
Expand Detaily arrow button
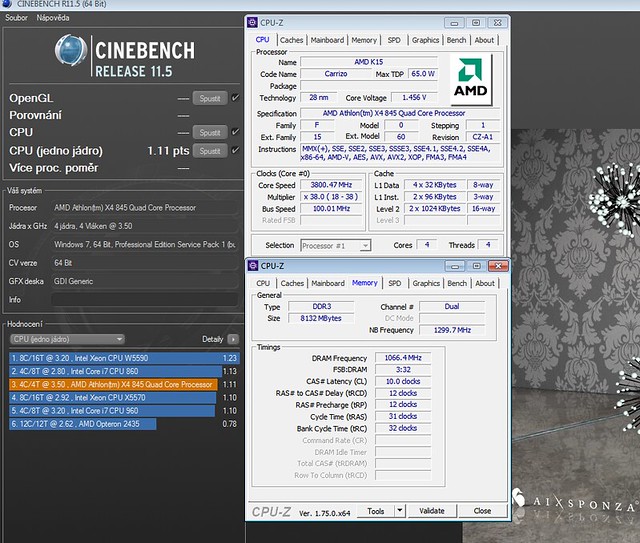coord(233,339)
